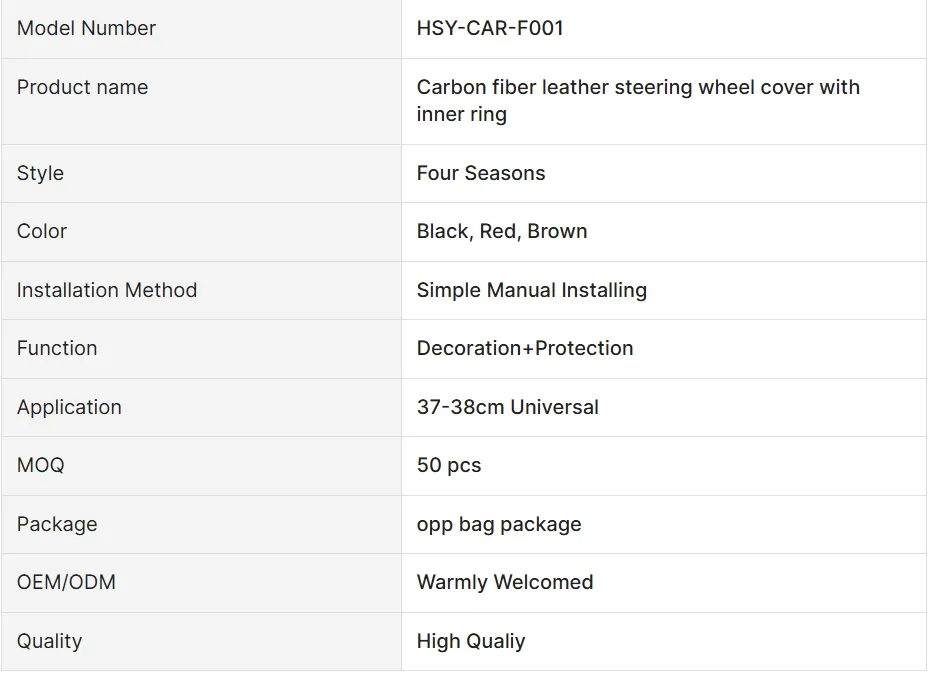This screenshot has width=931, height=674.
Task: Select the "50 pcs" value
Action: [x=449, y=466]
